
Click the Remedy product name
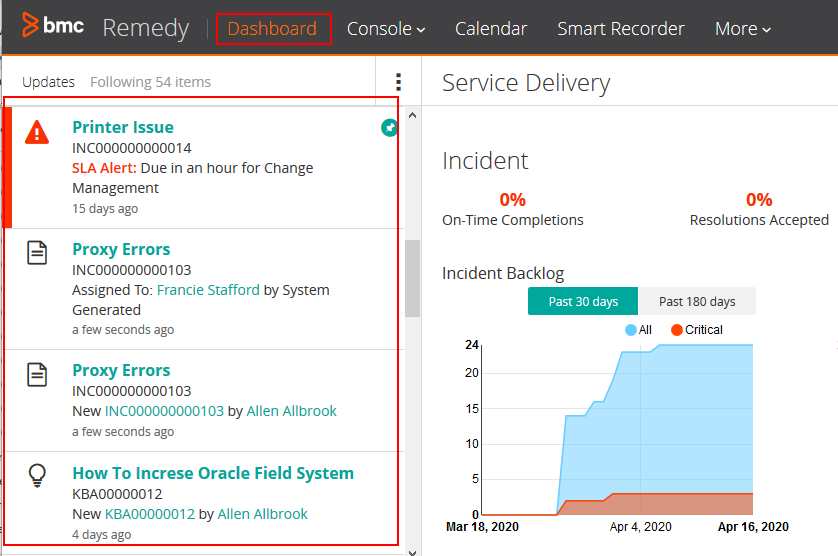pyautogui.click(x=145, y=28)
